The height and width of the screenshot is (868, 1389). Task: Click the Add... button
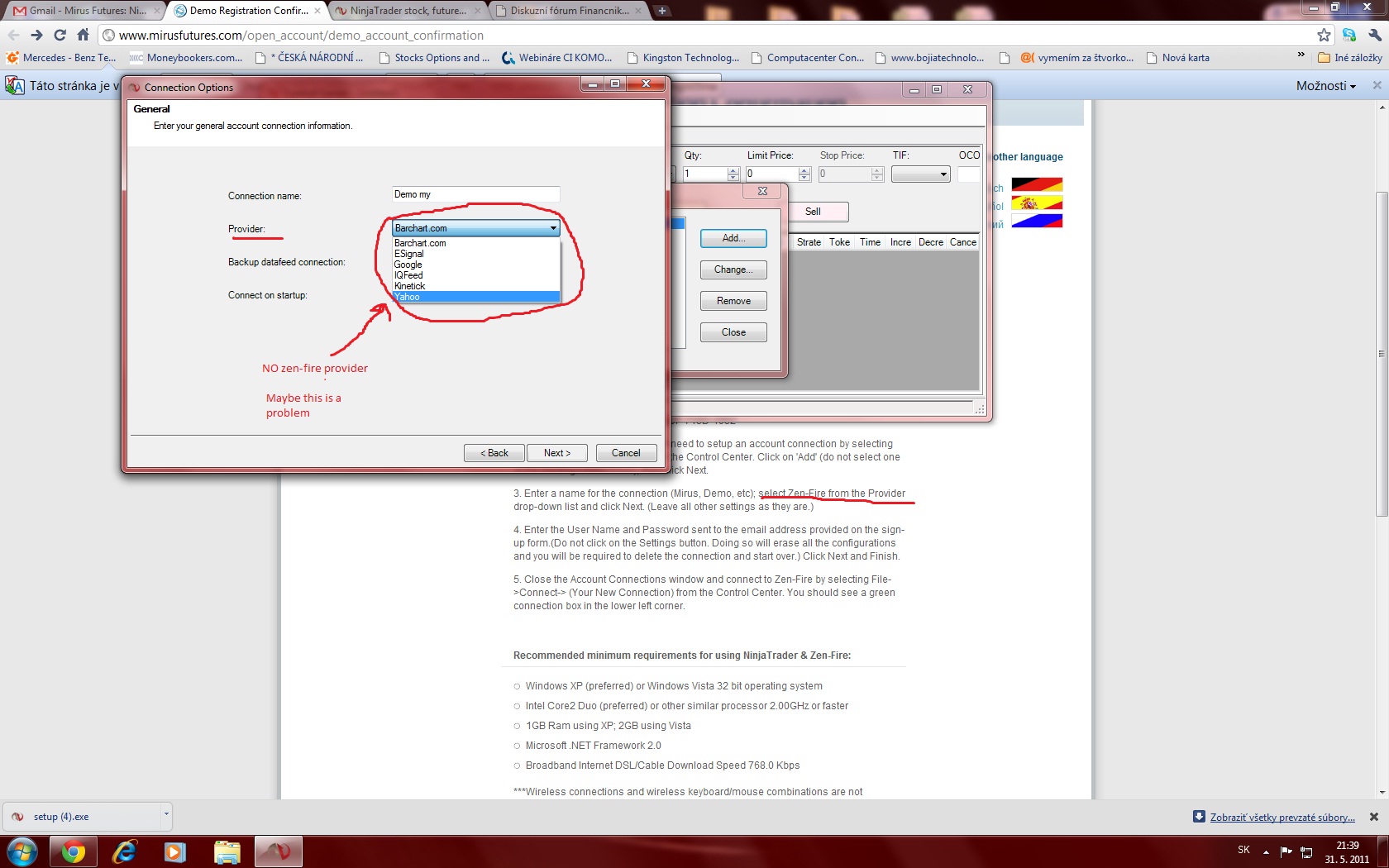click(x=733, y=238)
